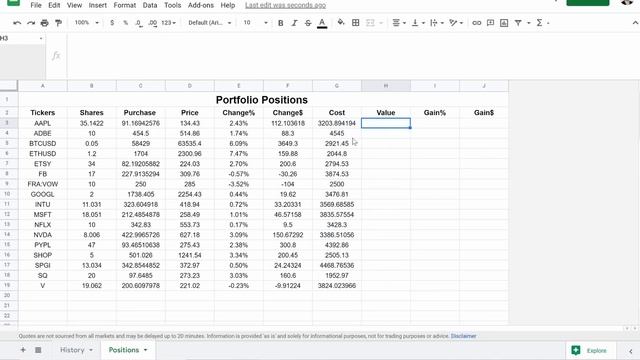This screenshot has height=360, width=640.
Task: Click the Borders icon
Action: [356, 23]
